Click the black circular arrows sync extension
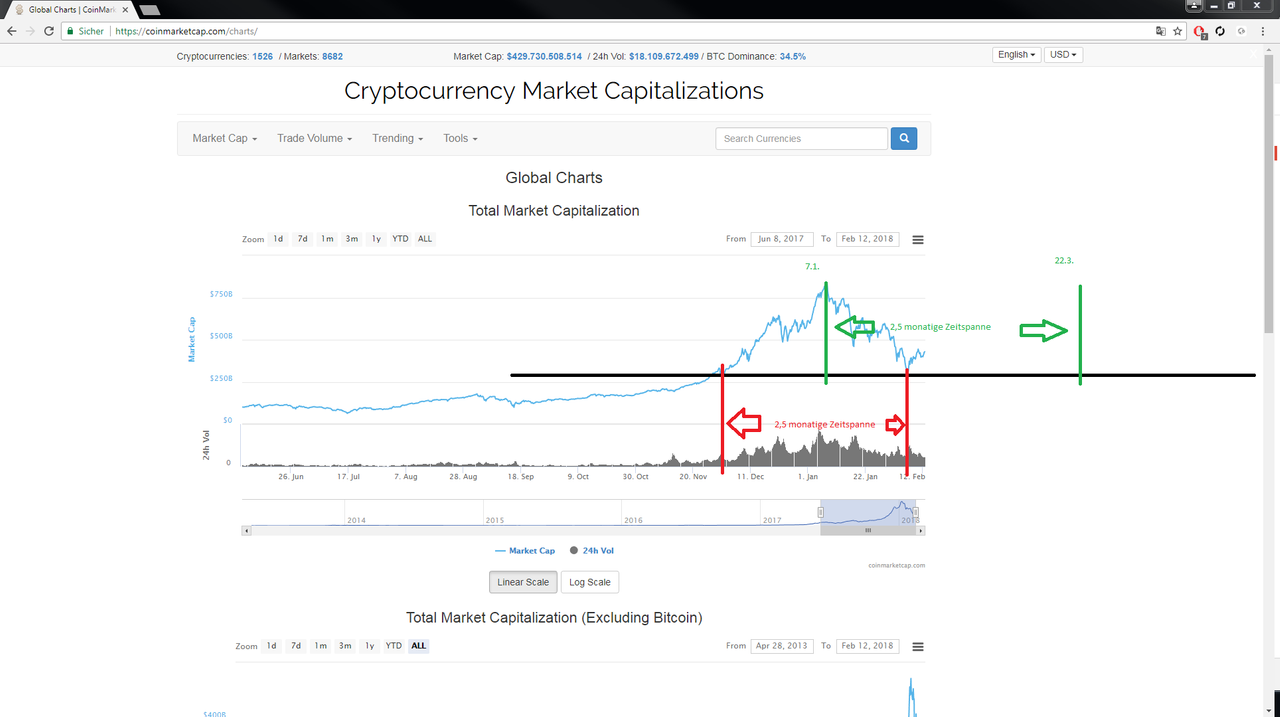Viewport: 1280px width, 717px height. click(x=1220, y=31)
